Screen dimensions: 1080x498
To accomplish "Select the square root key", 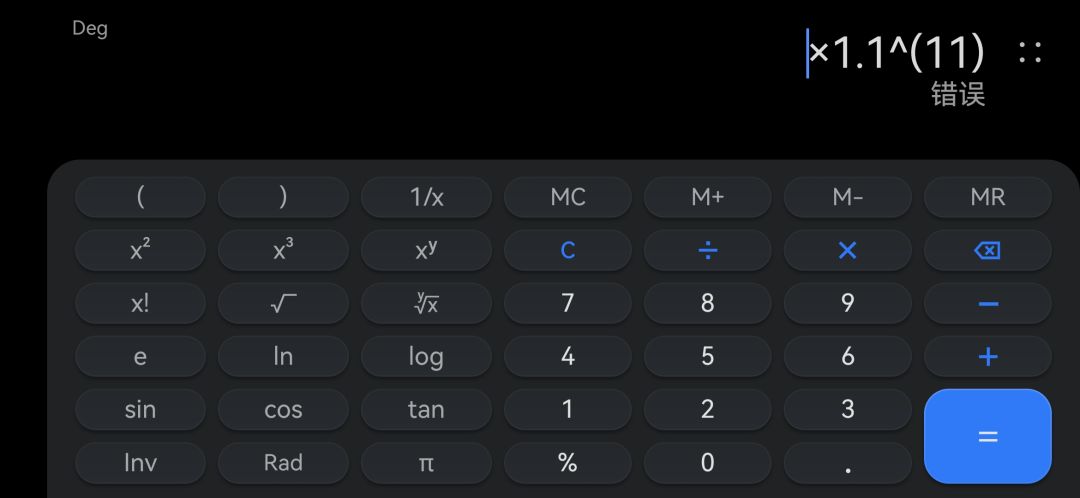I will coord(283,303).
